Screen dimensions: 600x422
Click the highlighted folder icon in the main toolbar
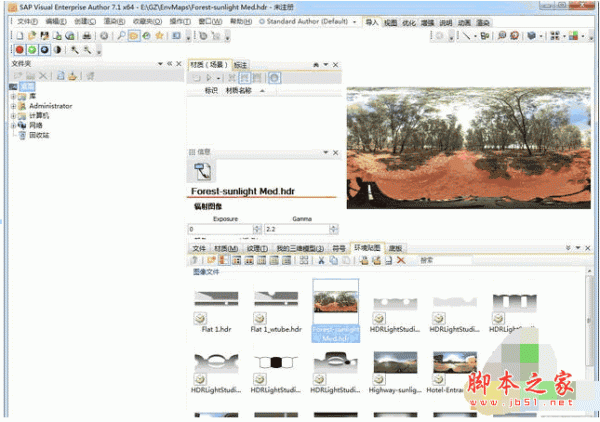coord(134,36)
